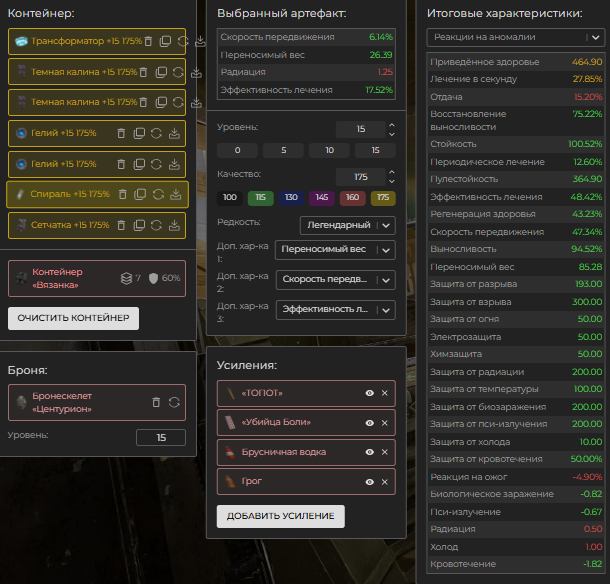Click the armor Уровень input field

(x=160, y=437)
